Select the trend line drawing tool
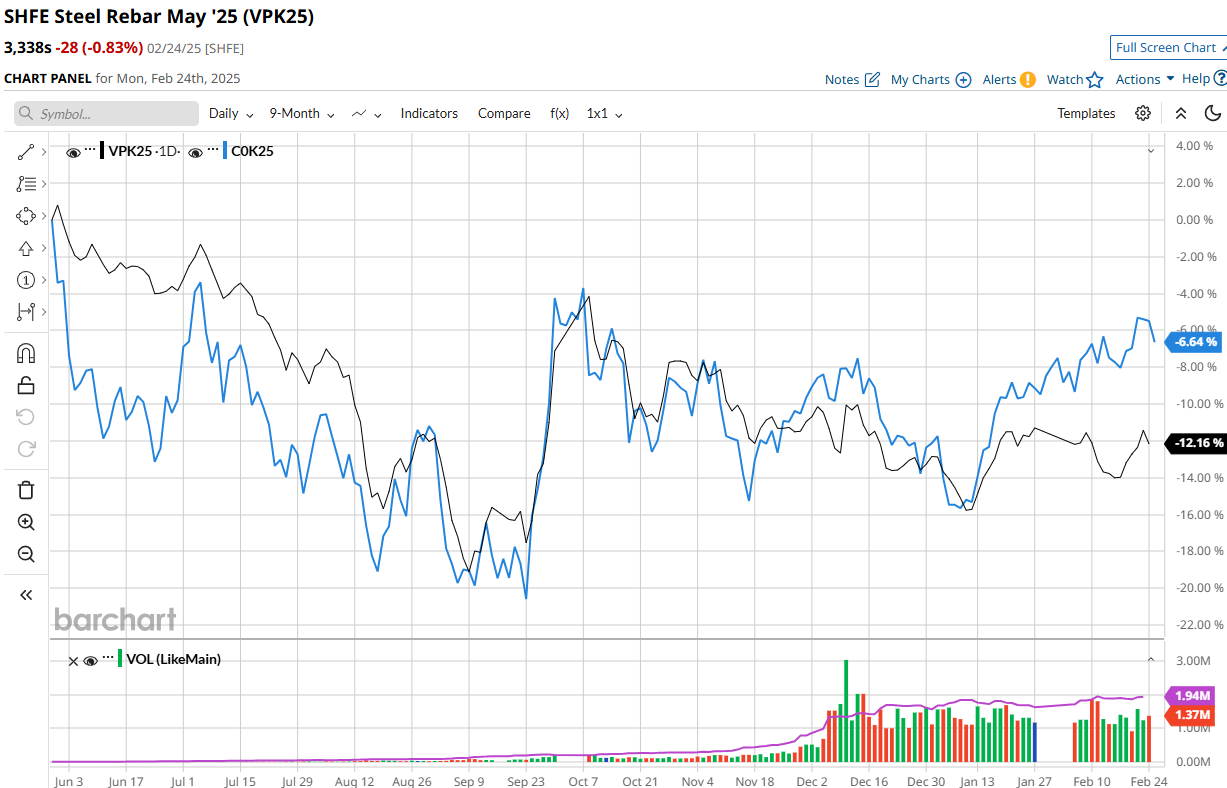Screen dimensions: 1227x788 pos(26,152)
